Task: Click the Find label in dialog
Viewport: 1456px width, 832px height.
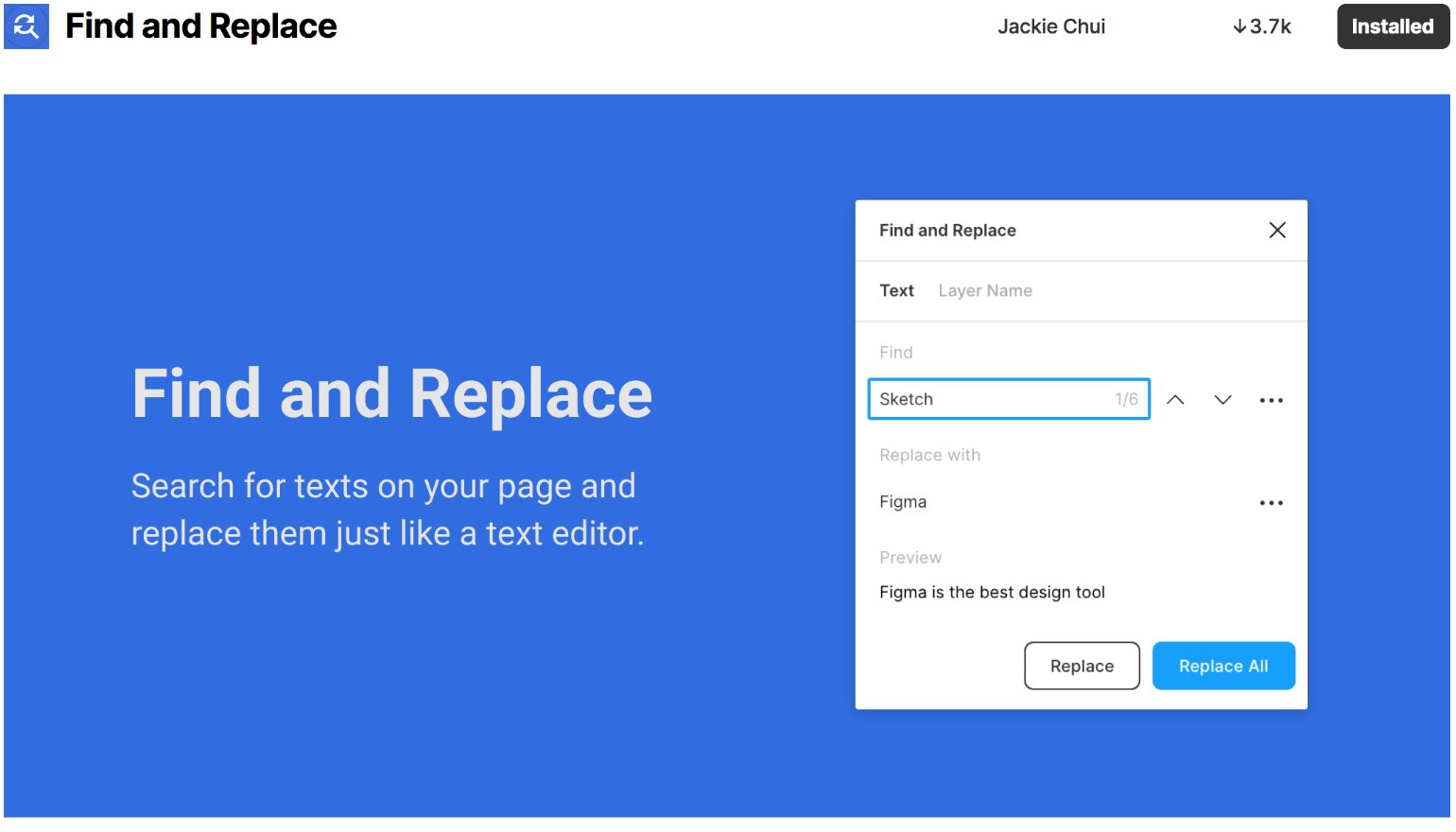Action: [896, 352]
